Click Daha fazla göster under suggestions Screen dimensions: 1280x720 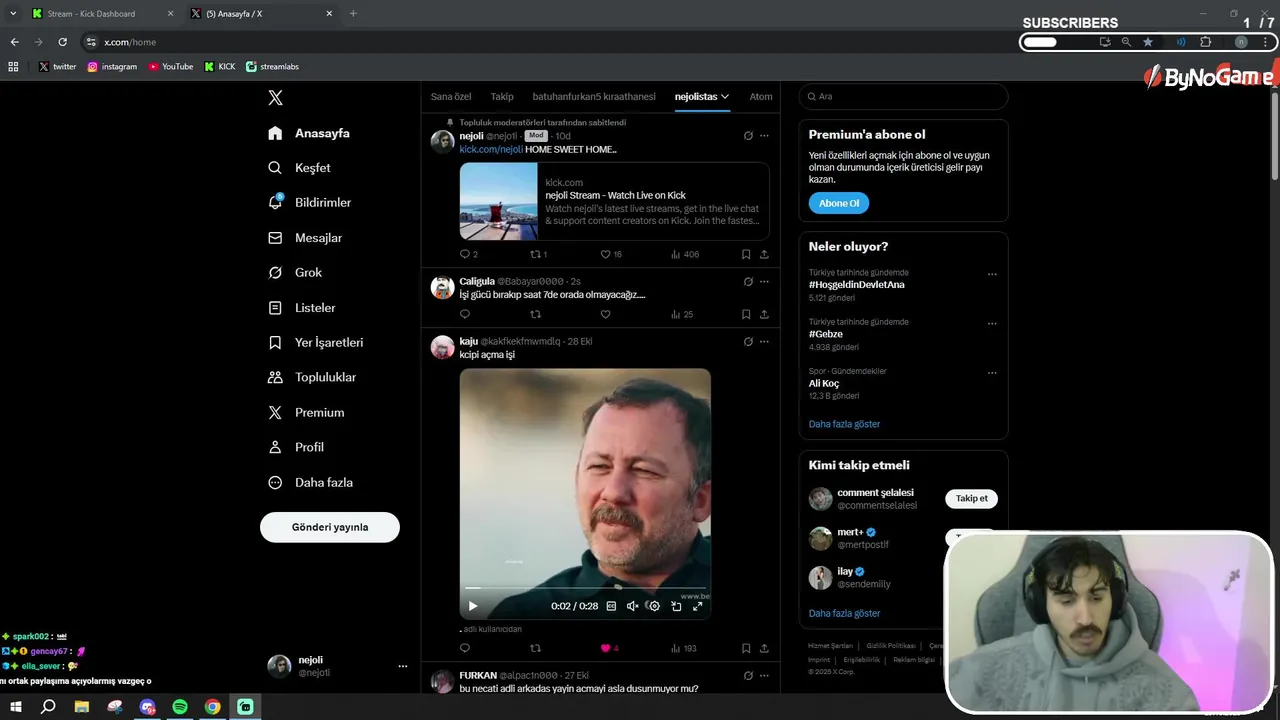(x=845, y=613)
